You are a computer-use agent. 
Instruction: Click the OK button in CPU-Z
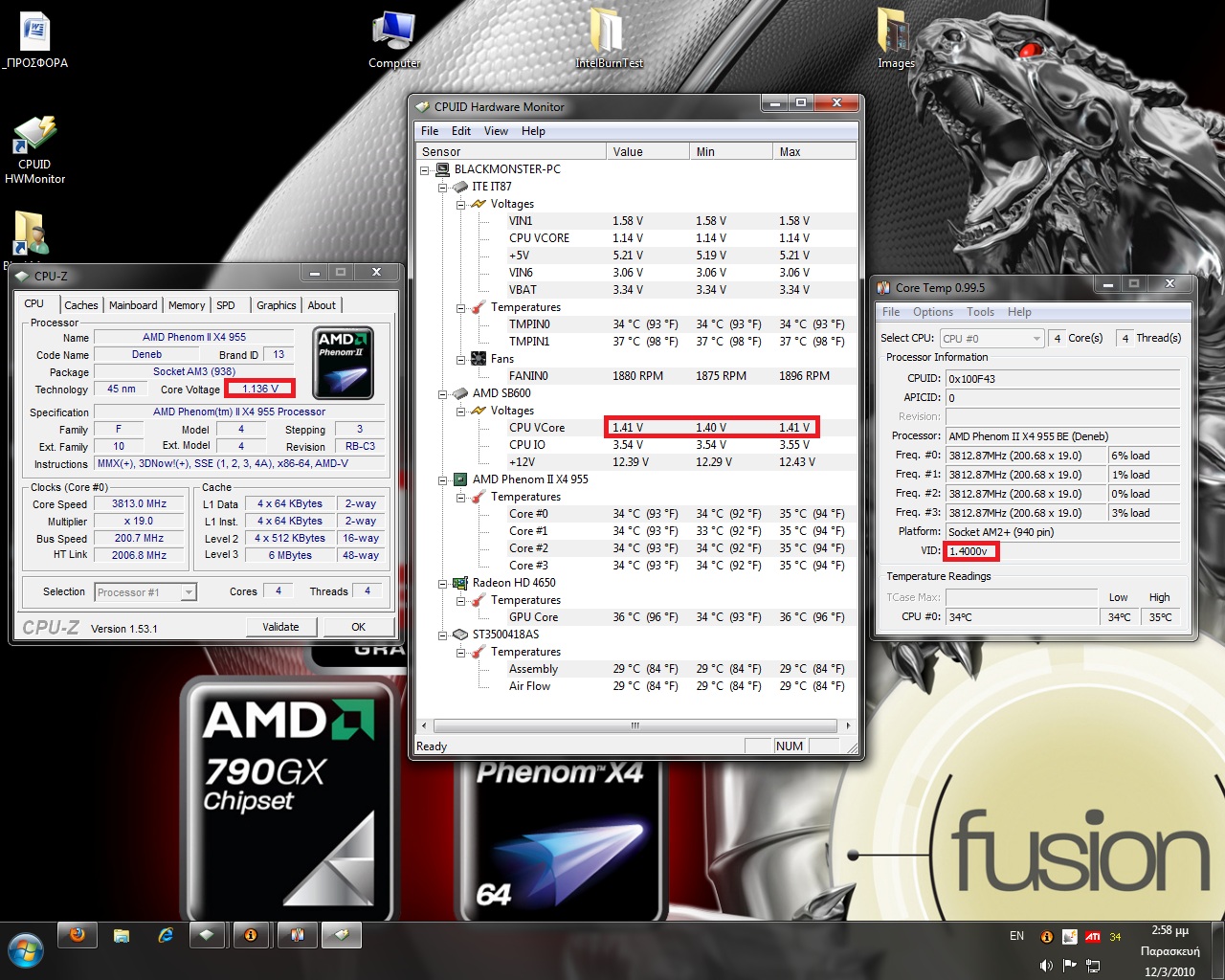click(359, 627)
